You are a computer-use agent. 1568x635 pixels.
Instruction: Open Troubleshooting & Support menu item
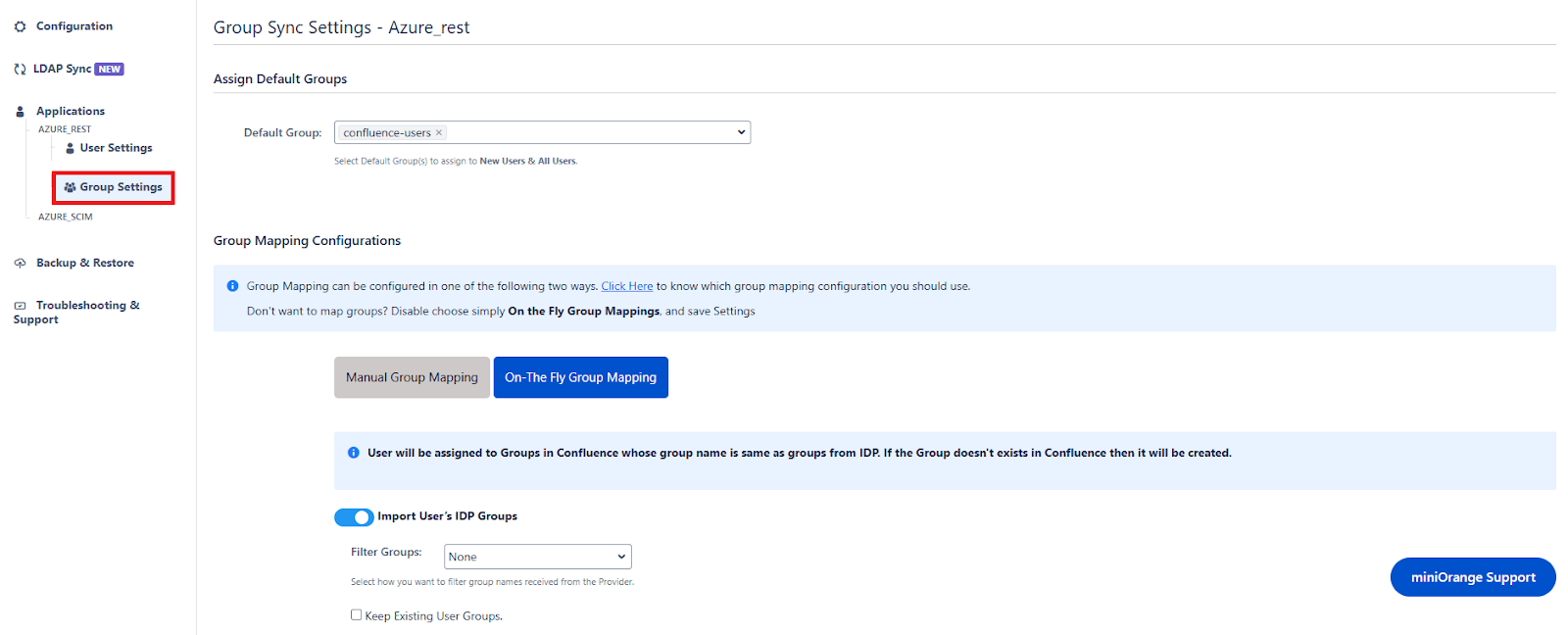[76, 313]
